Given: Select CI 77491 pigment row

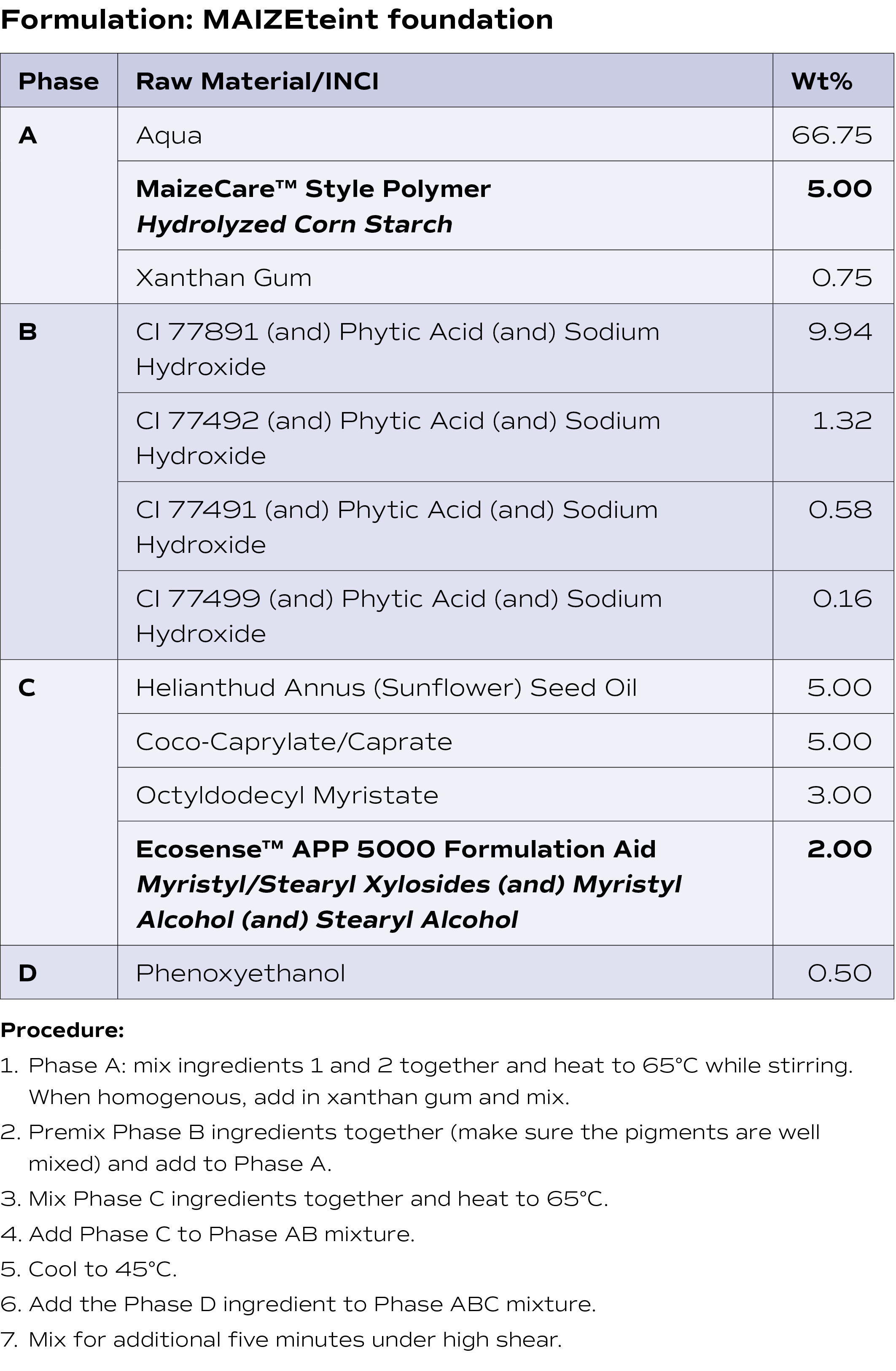Looking at the screenshot, I should [x=506, y=526].
